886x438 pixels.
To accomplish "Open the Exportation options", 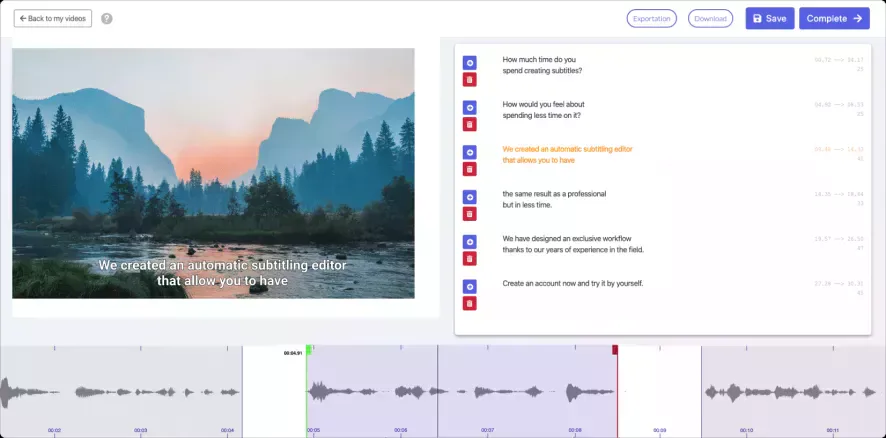I will tap(652, 19).
